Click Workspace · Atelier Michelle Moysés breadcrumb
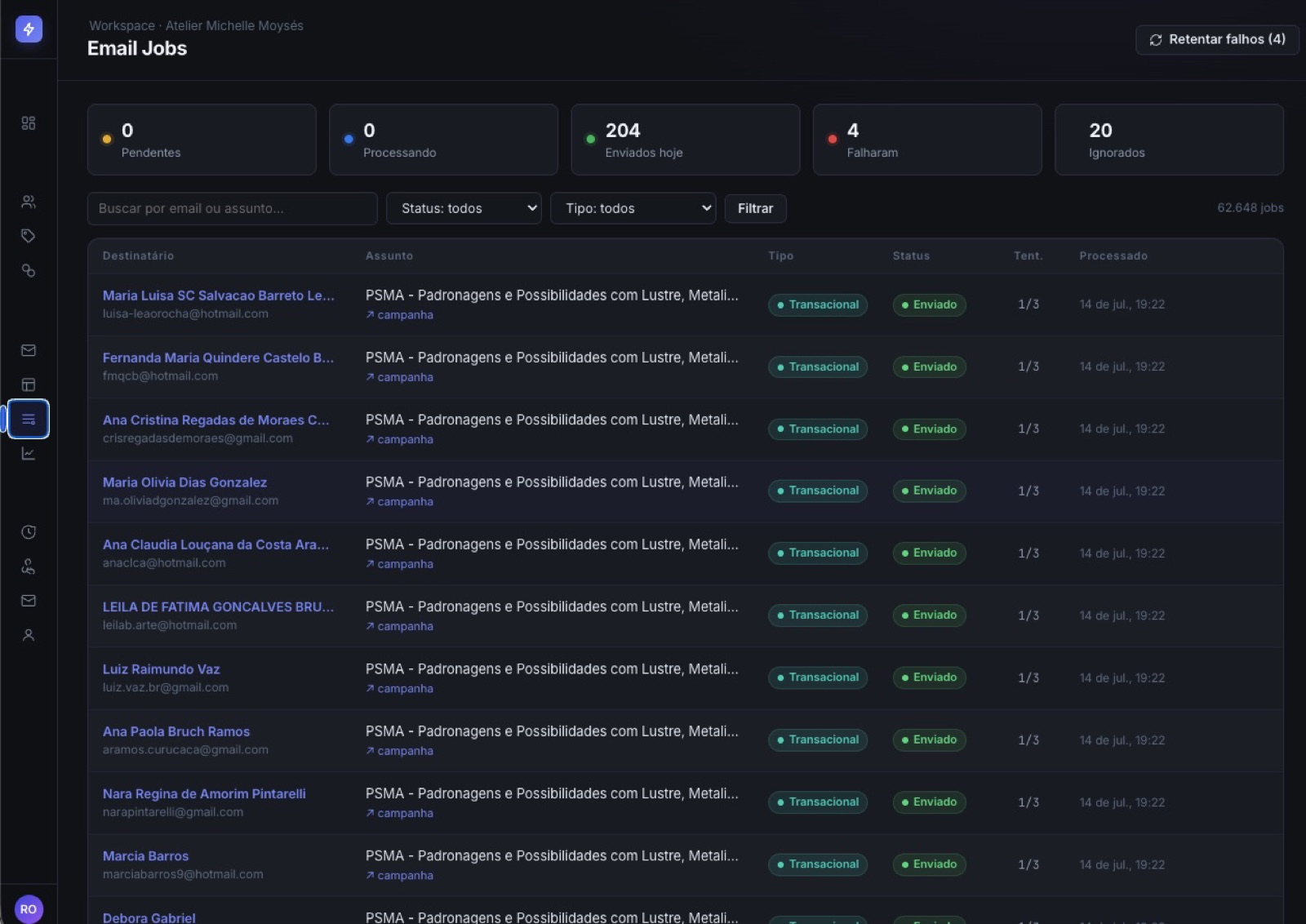Screen dimensions: 1306x924 pos(196,25)
